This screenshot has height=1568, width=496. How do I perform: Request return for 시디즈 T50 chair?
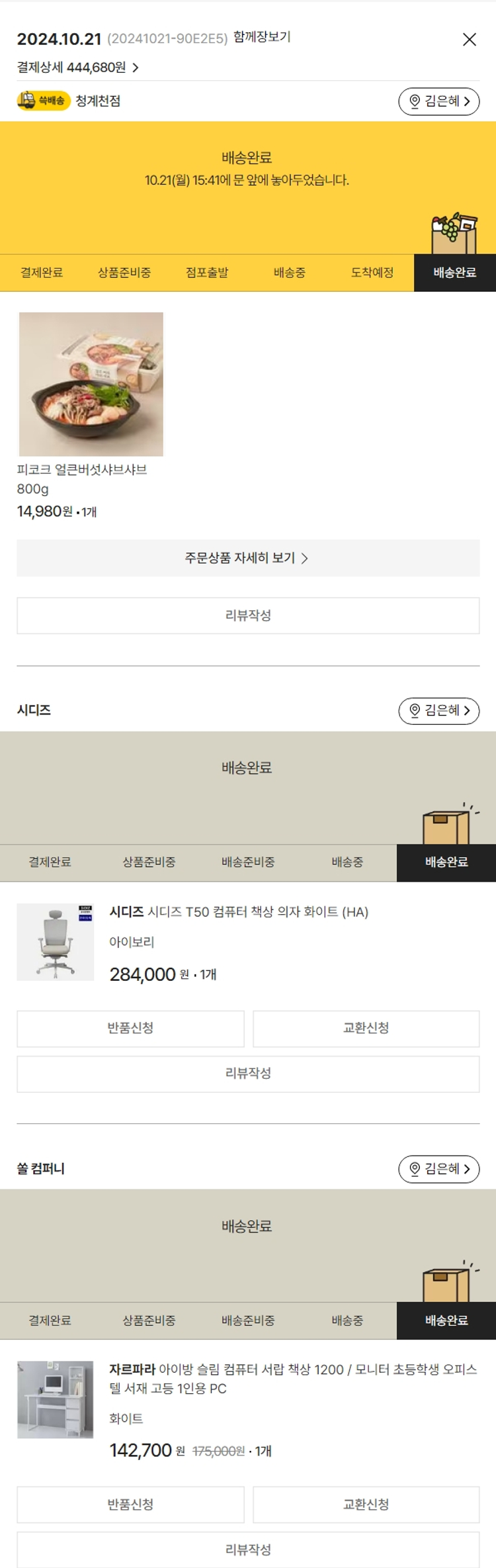click(x=130, y=1029)
